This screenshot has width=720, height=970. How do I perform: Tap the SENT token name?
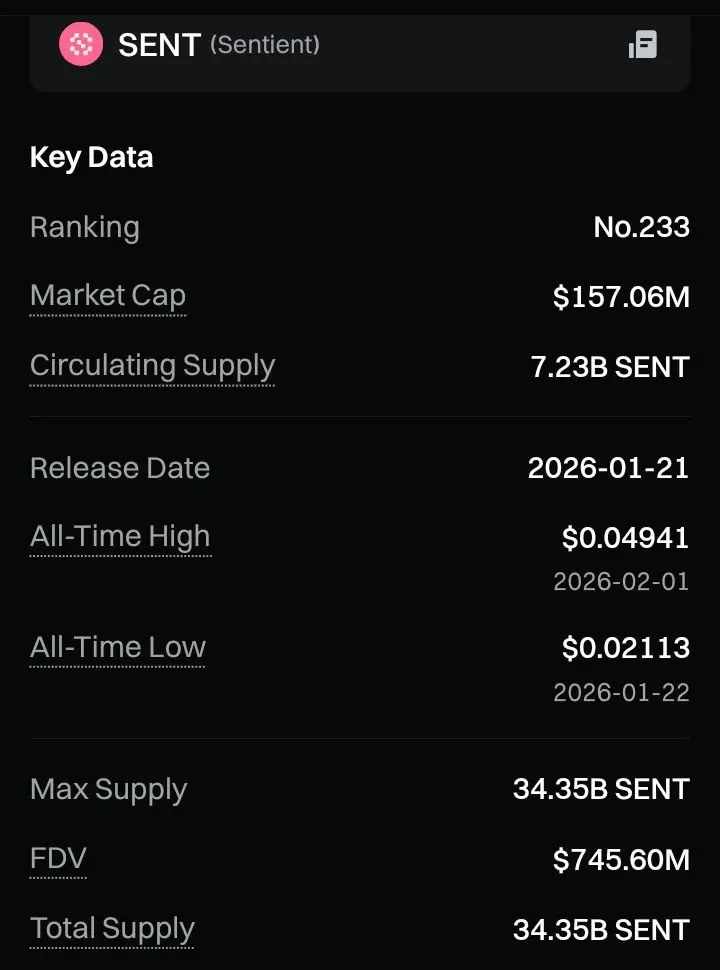(160, 45)
